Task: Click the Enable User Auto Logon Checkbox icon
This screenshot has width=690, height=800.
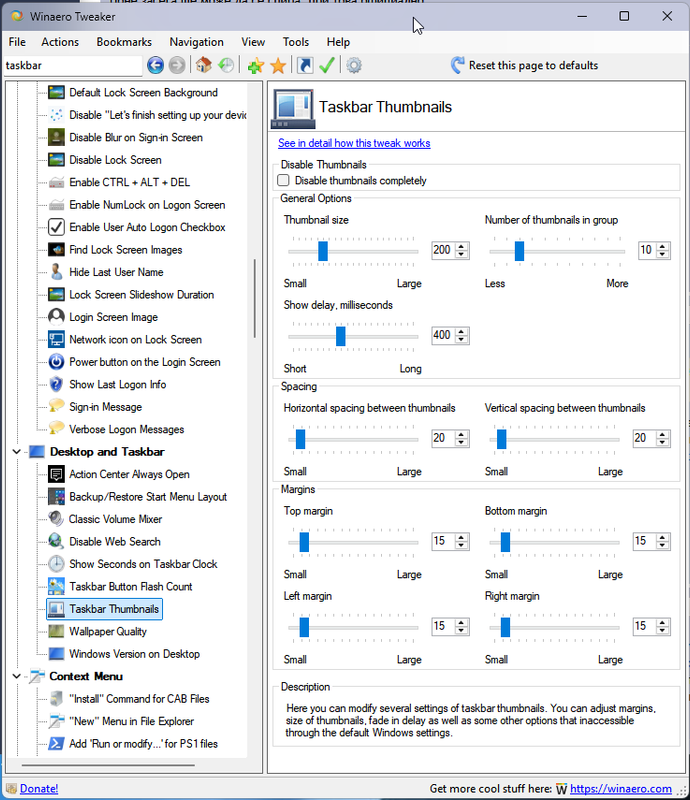Action: pyautogui.click(x=56, y=227)
